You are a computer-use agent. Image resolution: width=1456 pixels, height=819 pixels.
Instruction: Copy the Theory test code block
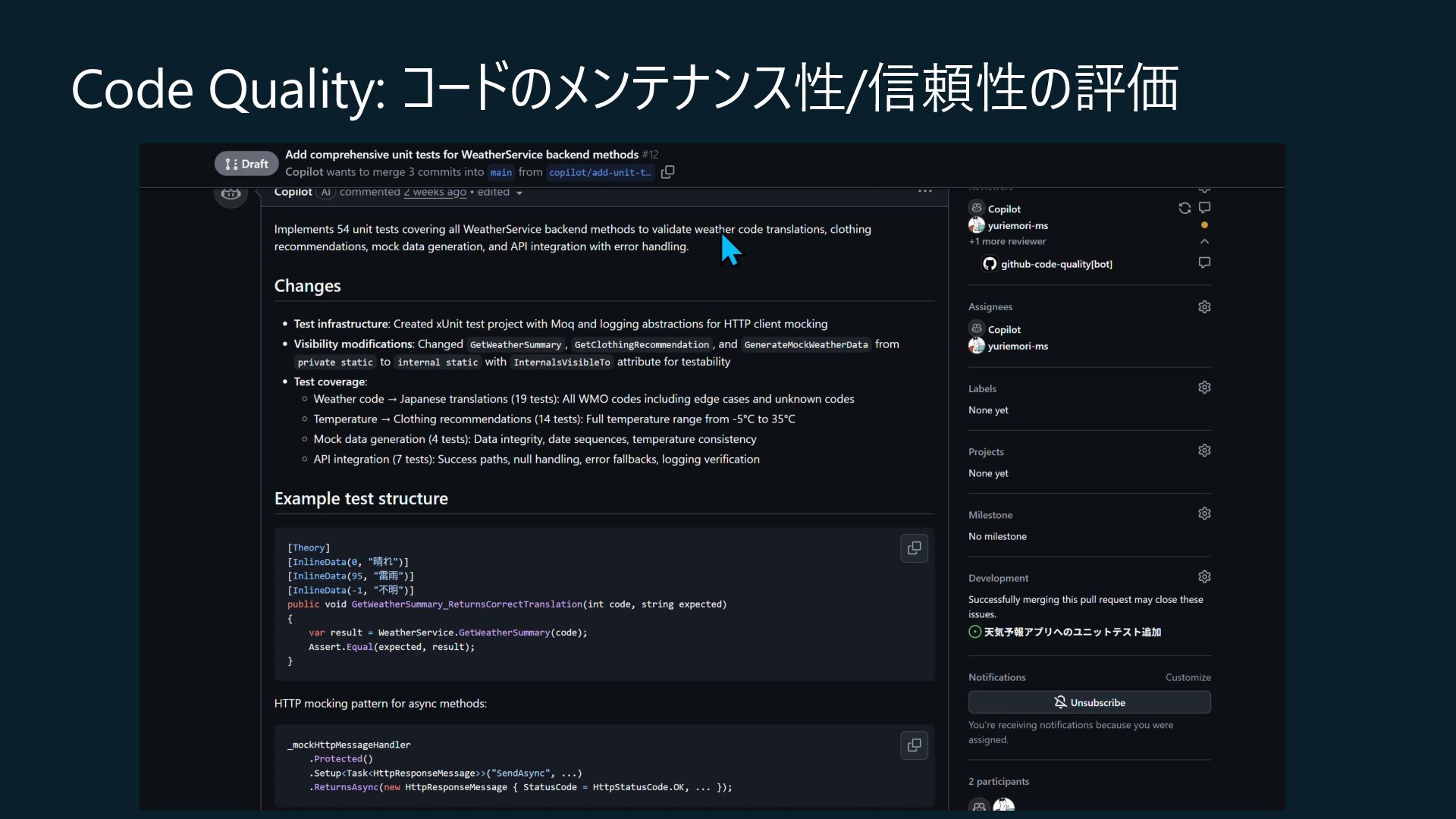[914, 548]
